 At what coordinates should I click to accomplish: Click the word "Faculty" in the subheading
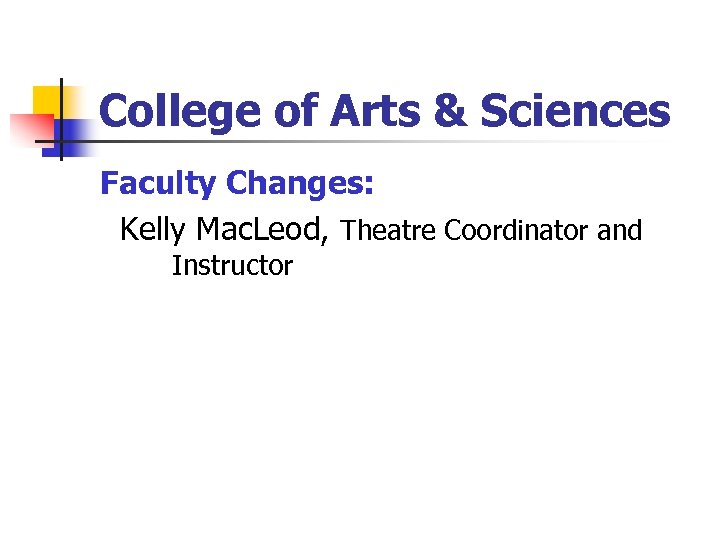159,184
